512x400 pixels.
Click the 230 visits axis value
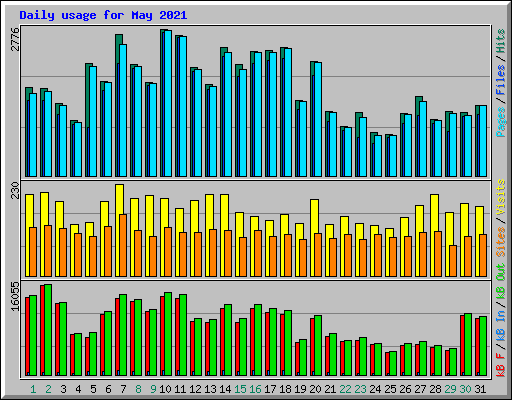(15, 190)
